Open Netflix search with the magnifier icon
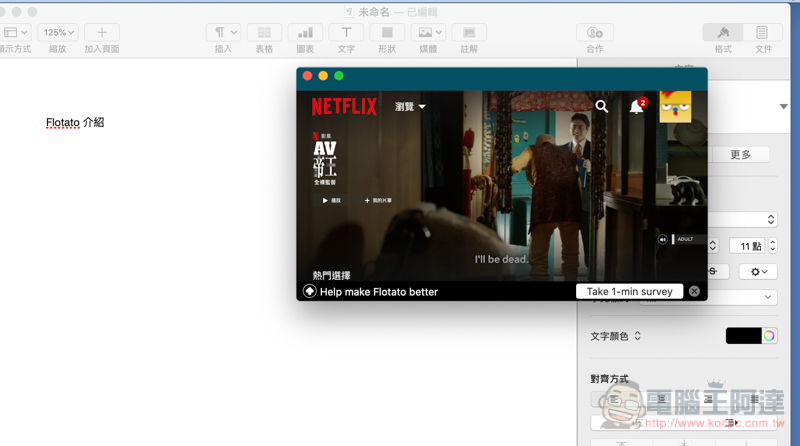 point(602,106)
